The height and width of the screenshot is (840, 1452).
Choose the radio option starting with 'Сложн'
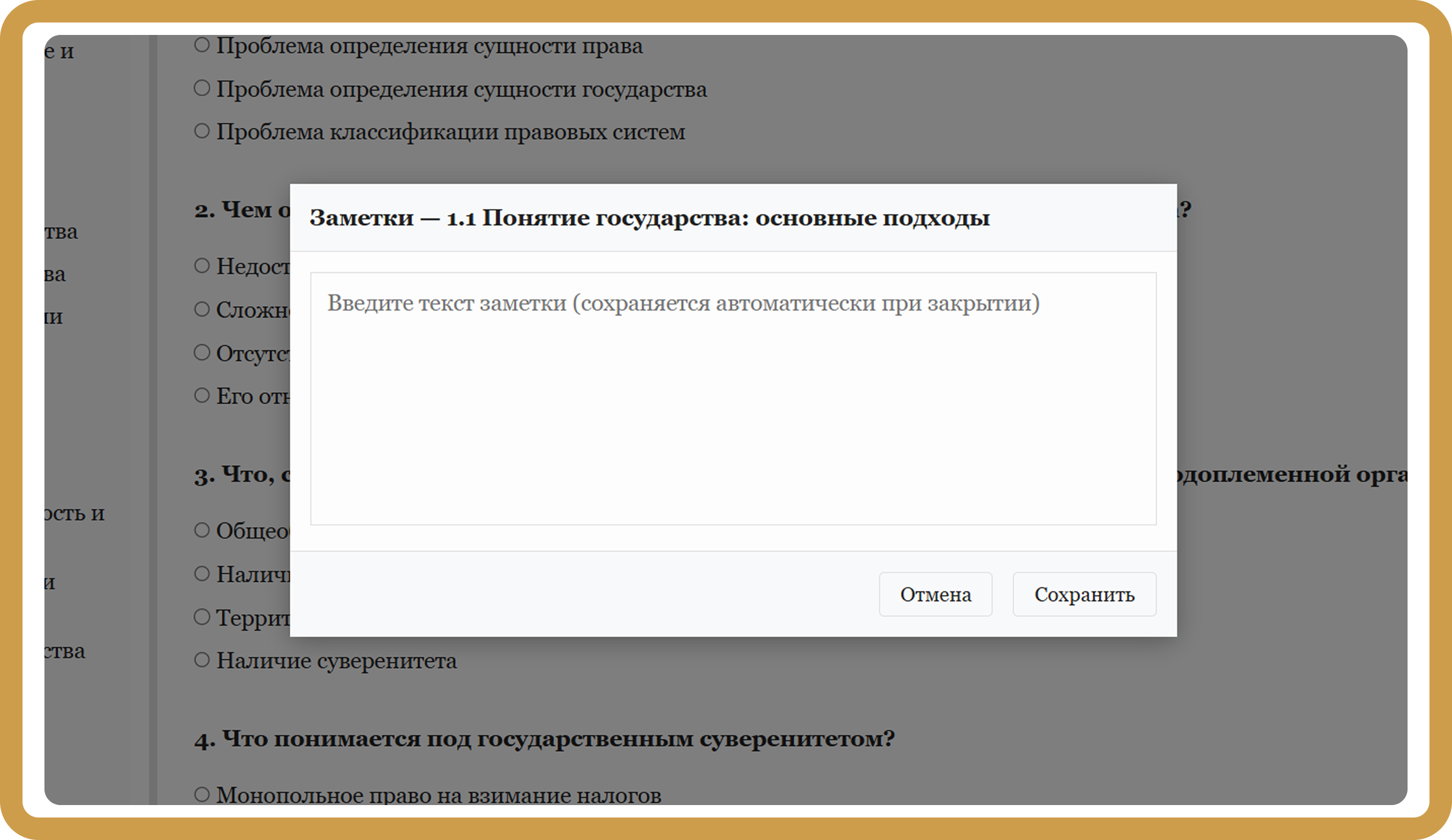coord(202,309)
